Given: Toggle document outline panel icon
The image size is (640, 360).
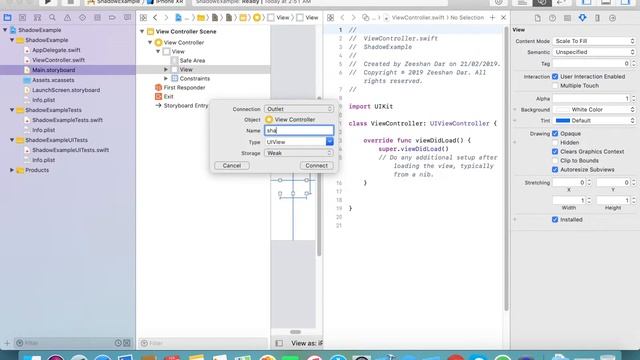Looking at the screenshot, I should pyautogui.click(x=279, y=343).
